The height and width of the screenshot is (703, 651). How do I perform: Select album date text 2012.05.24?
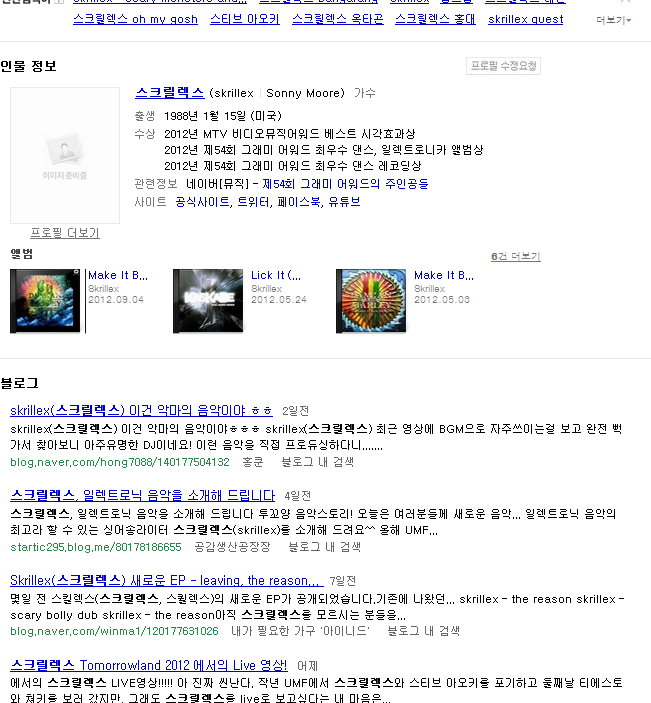[x=278, y=299]
